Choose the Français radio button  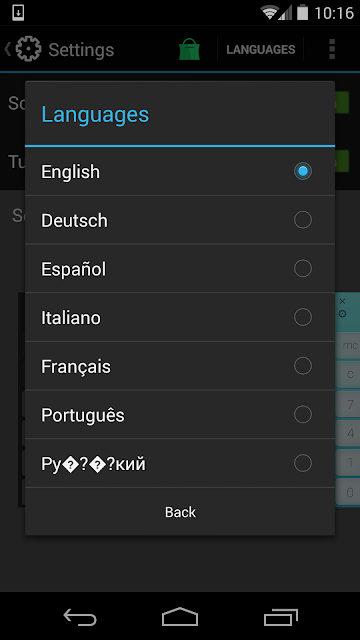(302, 366)
